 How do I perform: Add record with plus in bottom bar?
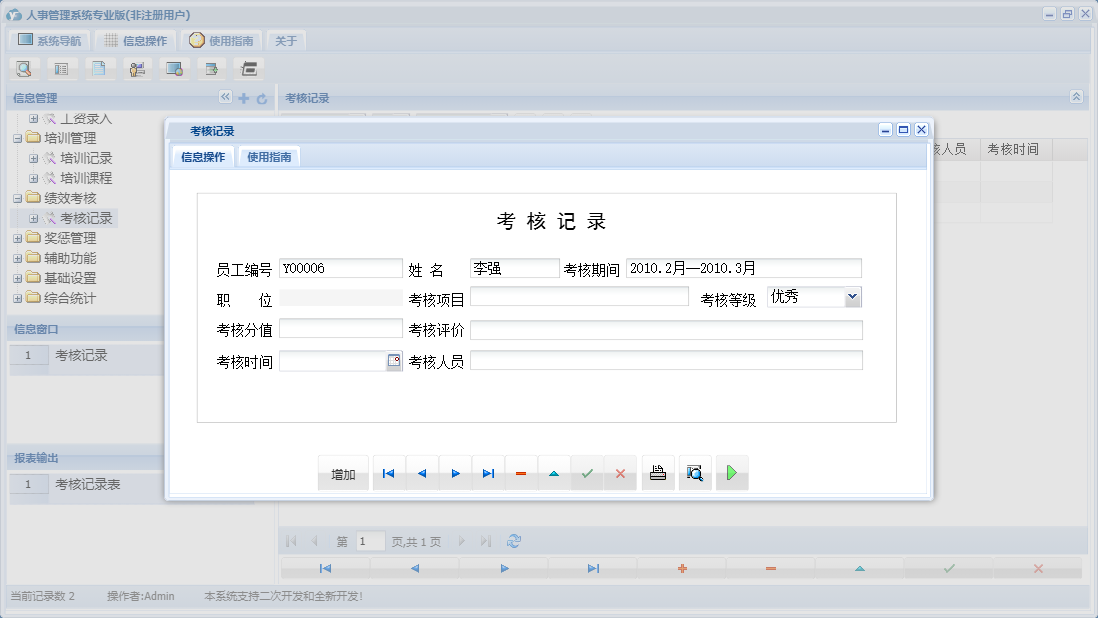point(682,568)
